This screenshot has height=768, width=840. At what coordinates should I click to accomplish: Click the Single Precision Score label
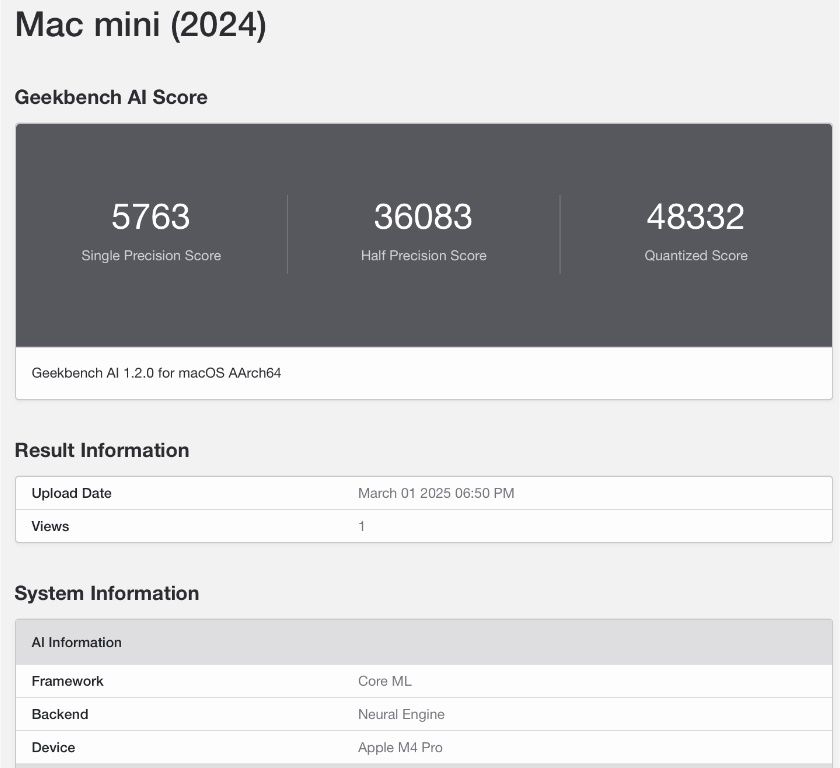pyautogui.click(x=151, y=255)
